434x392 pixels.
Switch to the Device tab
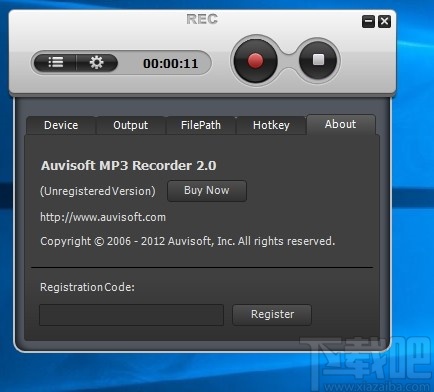click(x=61, y=125)
